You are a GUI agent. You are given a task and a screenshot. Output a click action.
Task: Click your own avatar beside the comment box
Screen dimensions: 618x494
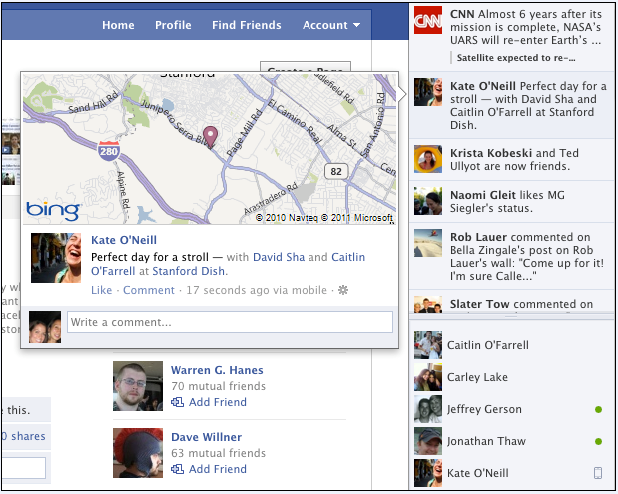pos(45,327)
